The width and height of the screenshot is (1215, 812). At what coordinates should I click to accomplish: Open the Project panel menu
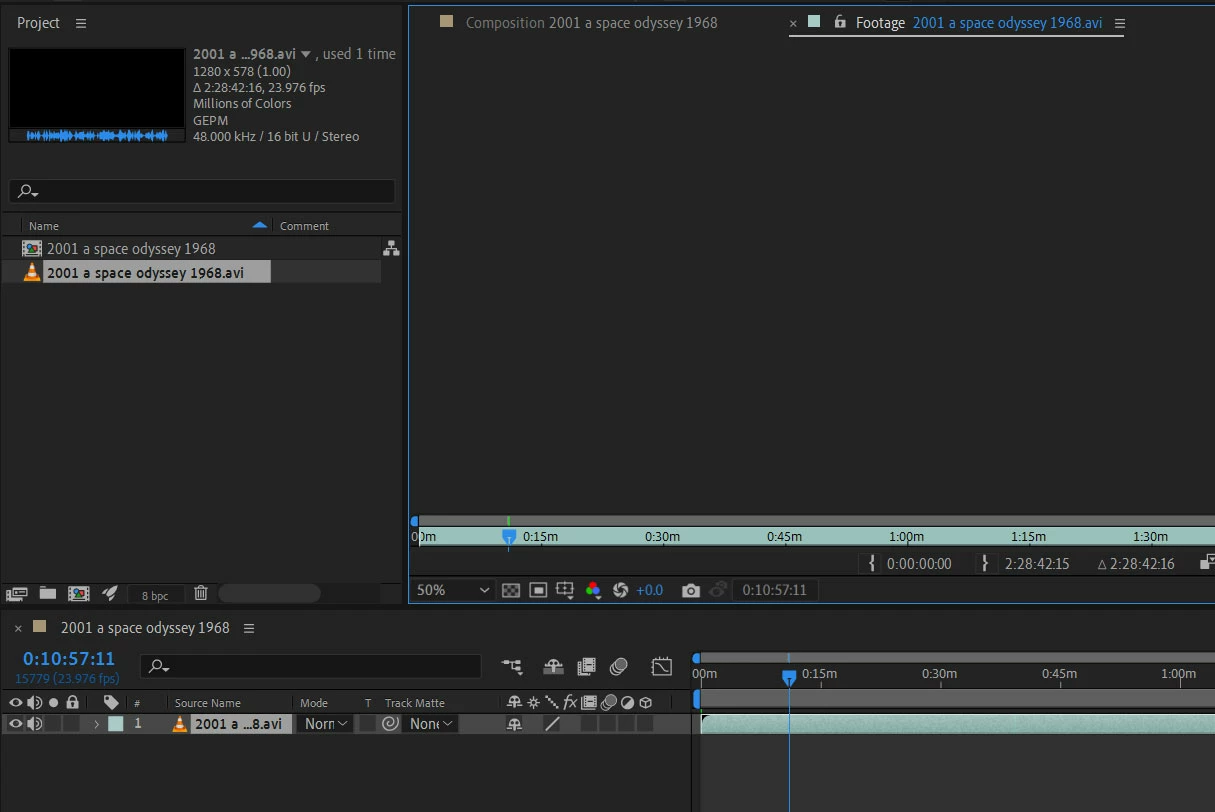(x=81, y=23)
